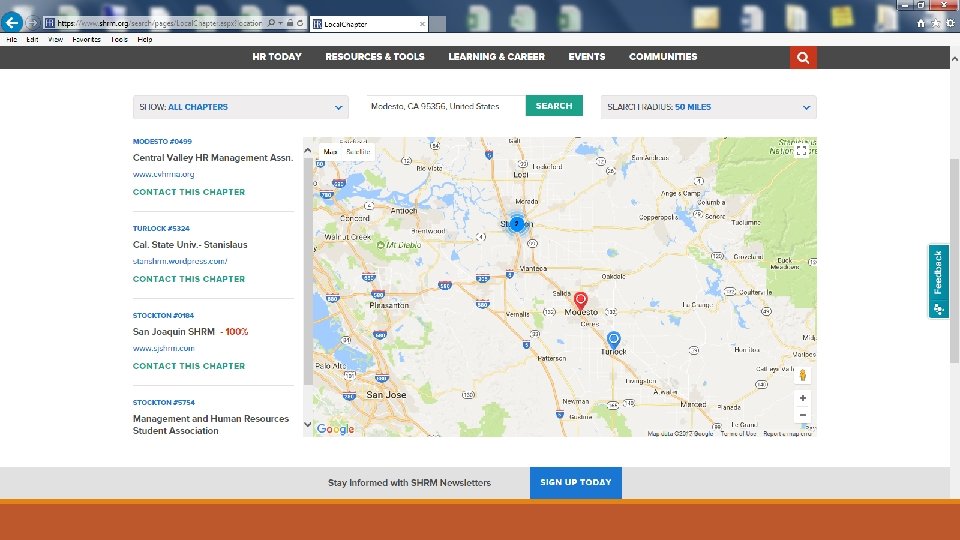Open the Show All Chapters dropdown
This screenshot has width=960, height=540.
tap(241, 107)
